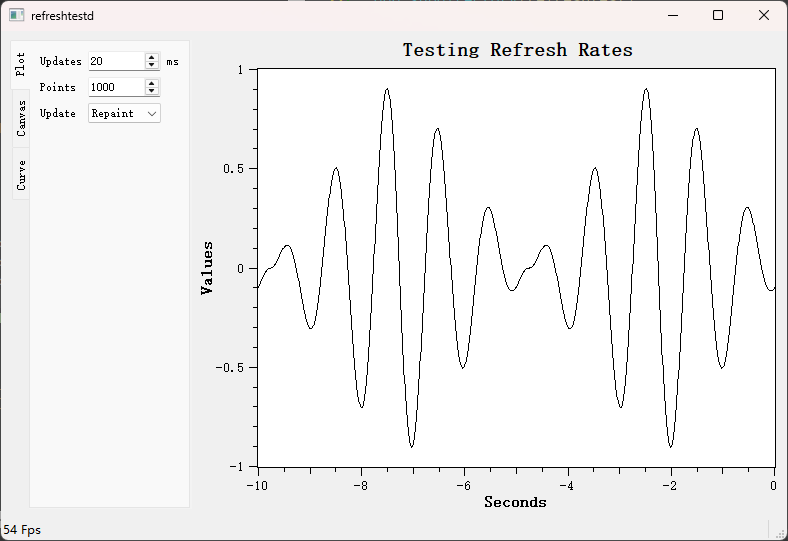This screenshot has width=788, height=541.
Task: Click the window resize grip in status bar
Action: (x=780, y=533)
